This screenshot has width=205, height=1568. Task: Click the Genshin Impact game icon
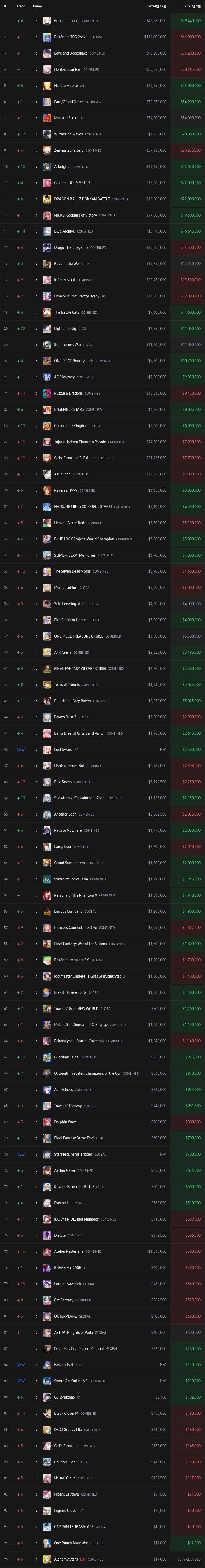[x=47, y=21]
